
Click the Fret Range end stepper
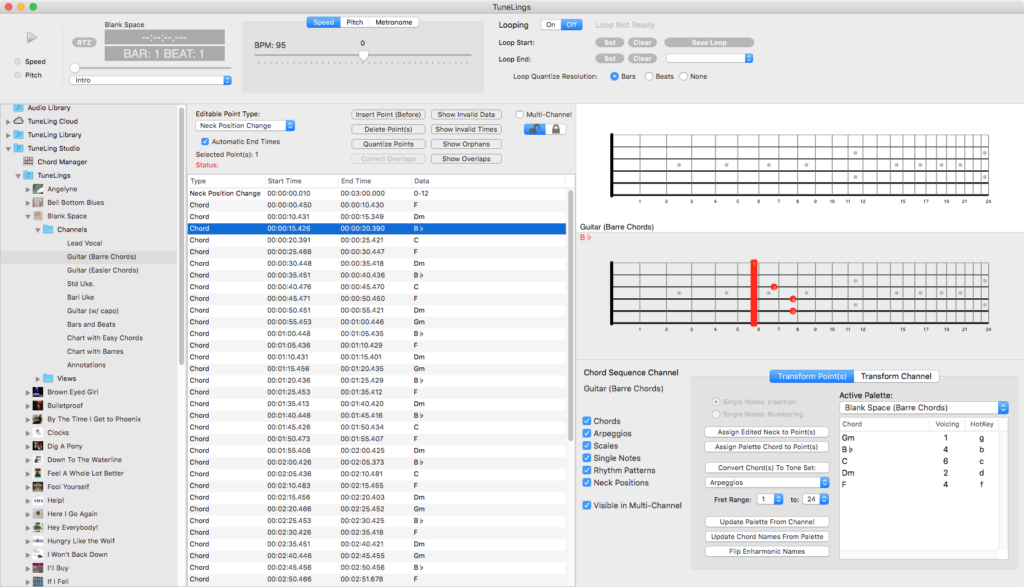tap(825, 500)
